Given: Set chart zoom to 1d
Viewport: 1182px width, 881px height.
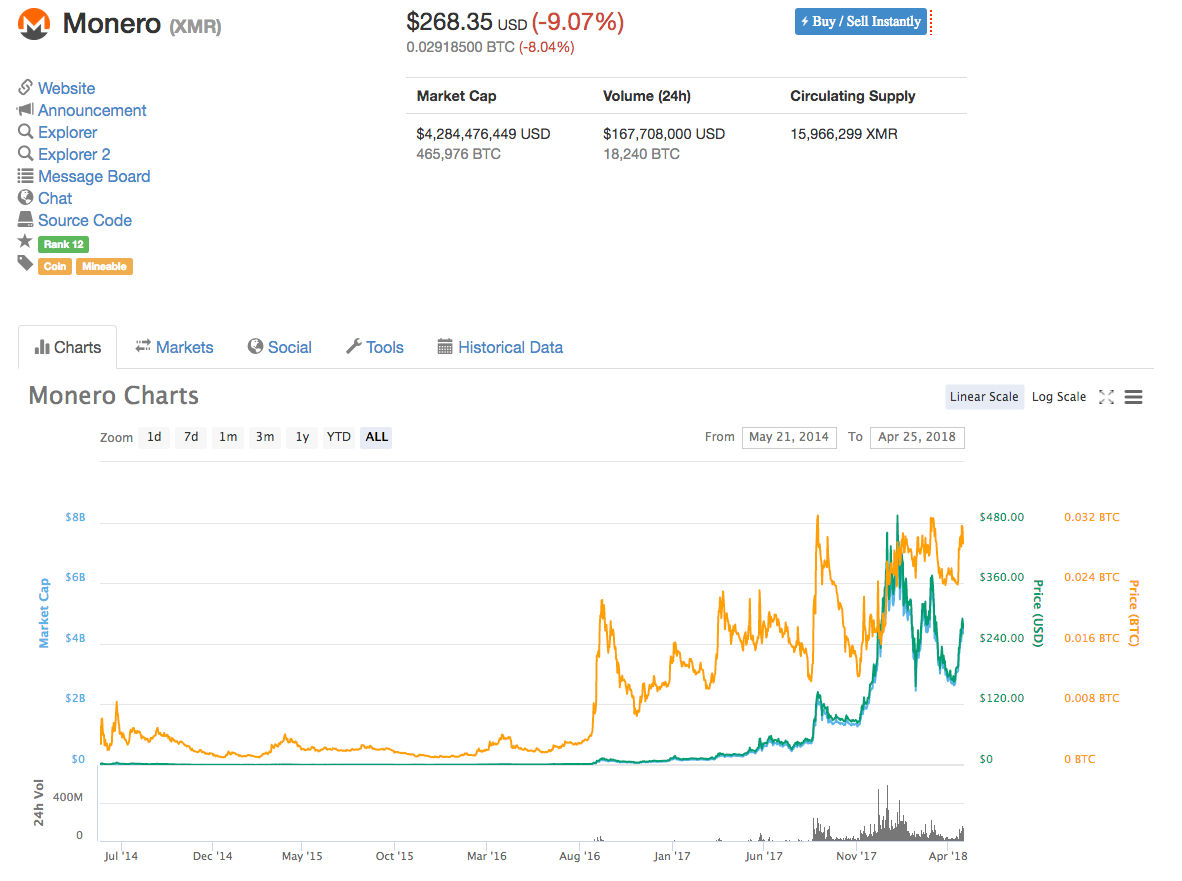Looking at the screenshot, I should (x=154, y=437).
